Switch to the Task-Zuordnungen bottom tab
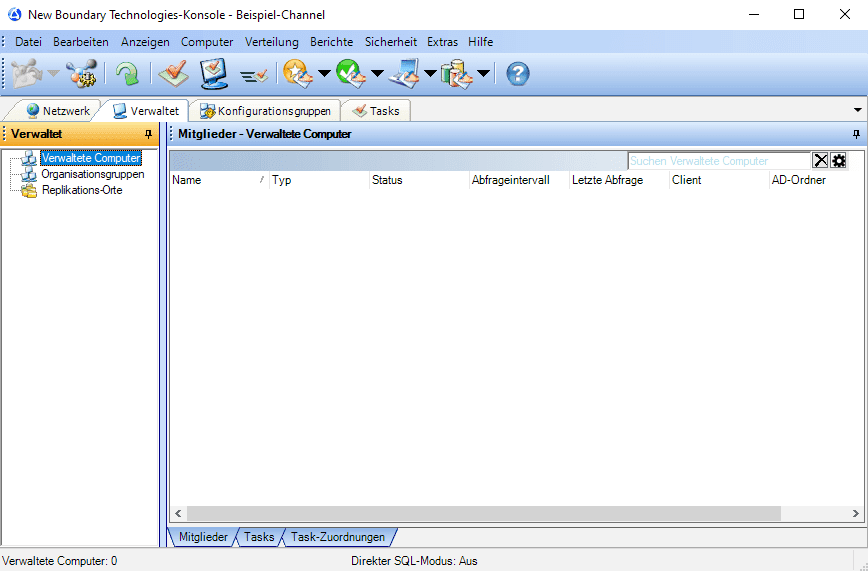 point(337,537)
